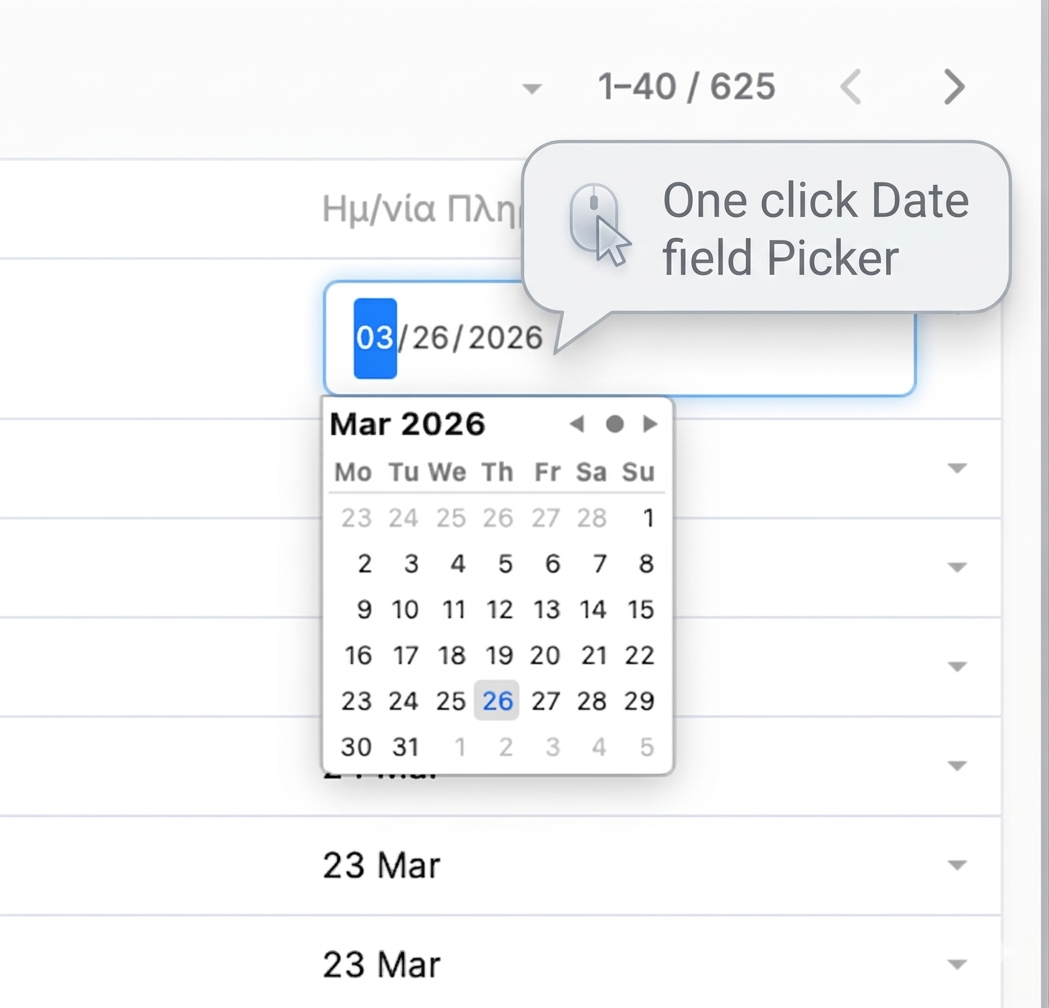
Task: Select March 9 in date picker
Action: (363, 610)
